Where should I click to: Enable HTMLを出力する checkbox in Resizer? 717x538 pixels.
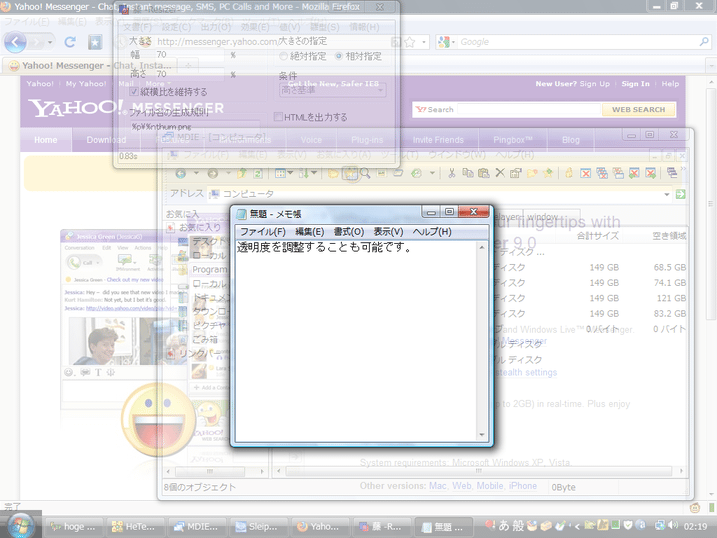pos(278,117)
